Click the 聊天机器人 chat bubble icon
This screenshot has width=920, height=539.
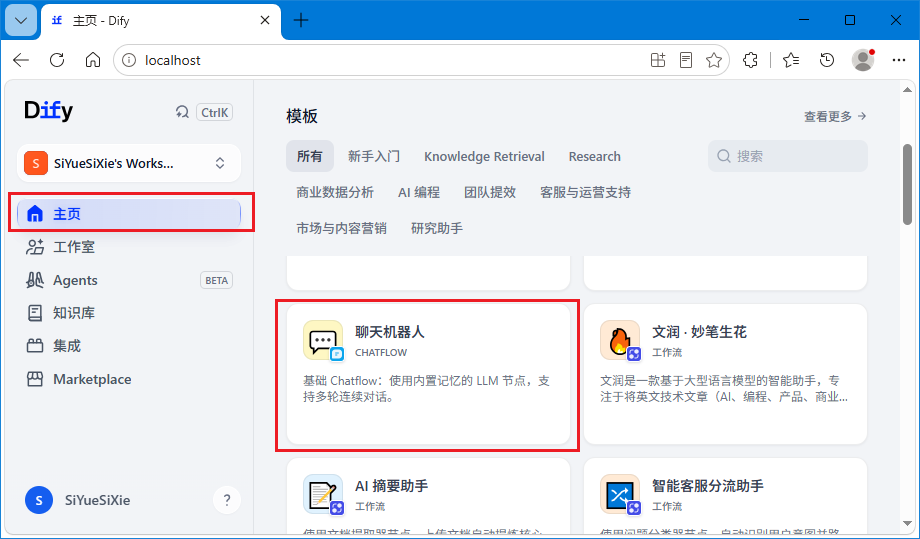pos(323,340)
